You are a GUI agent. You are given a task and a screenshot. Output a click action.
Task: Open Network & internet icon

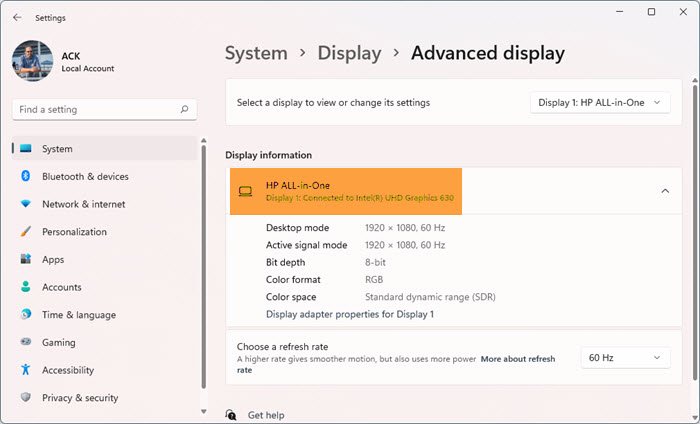coord(26,204)
